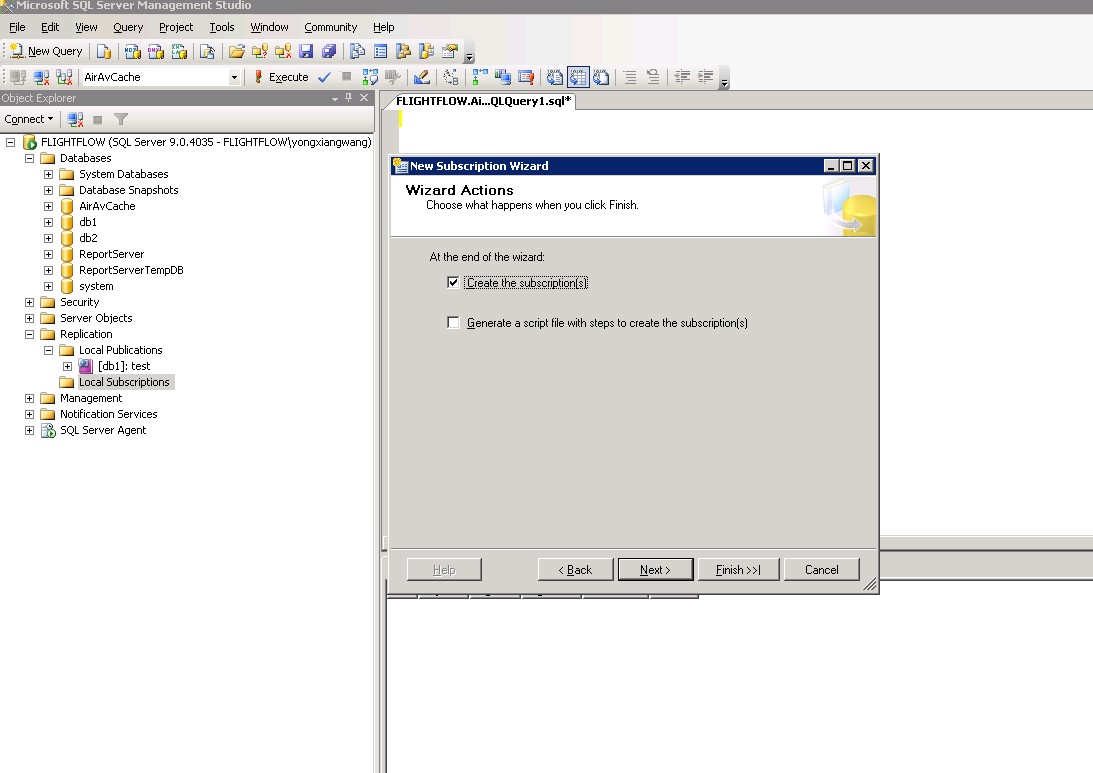Click the Cancel button in wizard
The height and width of the screenshot is (773, 1093).
coord(821,569)
